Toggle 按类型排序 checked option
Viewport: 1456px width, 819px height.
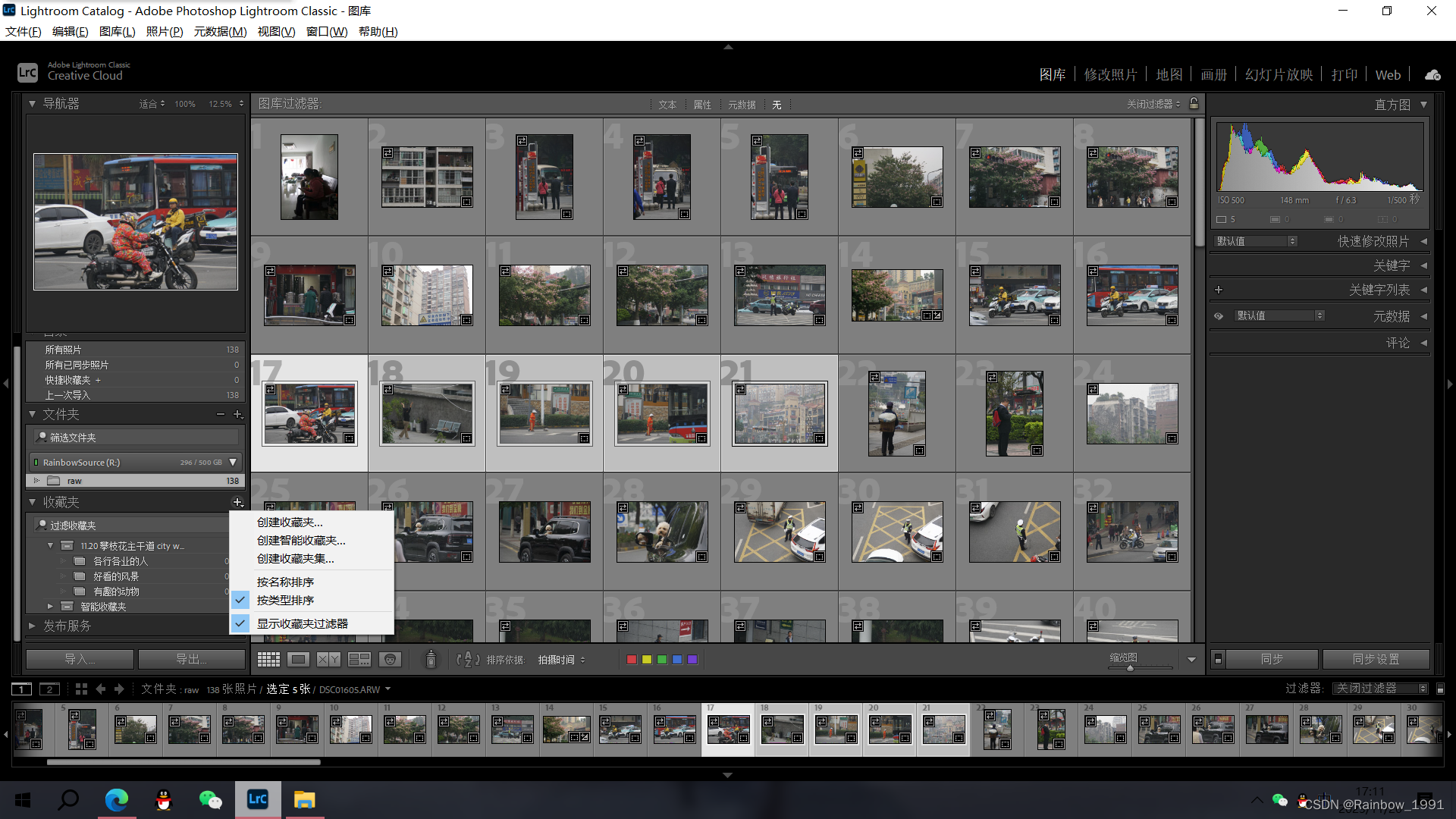pos(312,600)
